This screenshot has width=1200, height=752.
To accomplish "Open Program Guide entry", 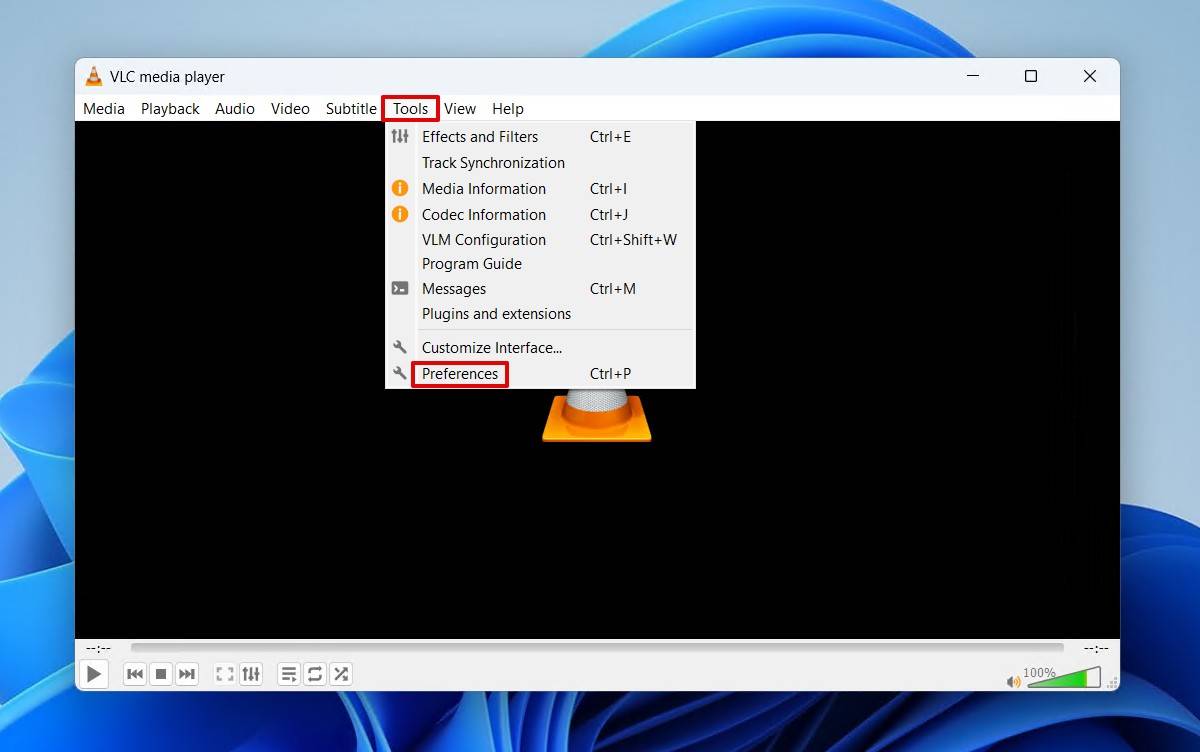I will (x=540, y=264).
